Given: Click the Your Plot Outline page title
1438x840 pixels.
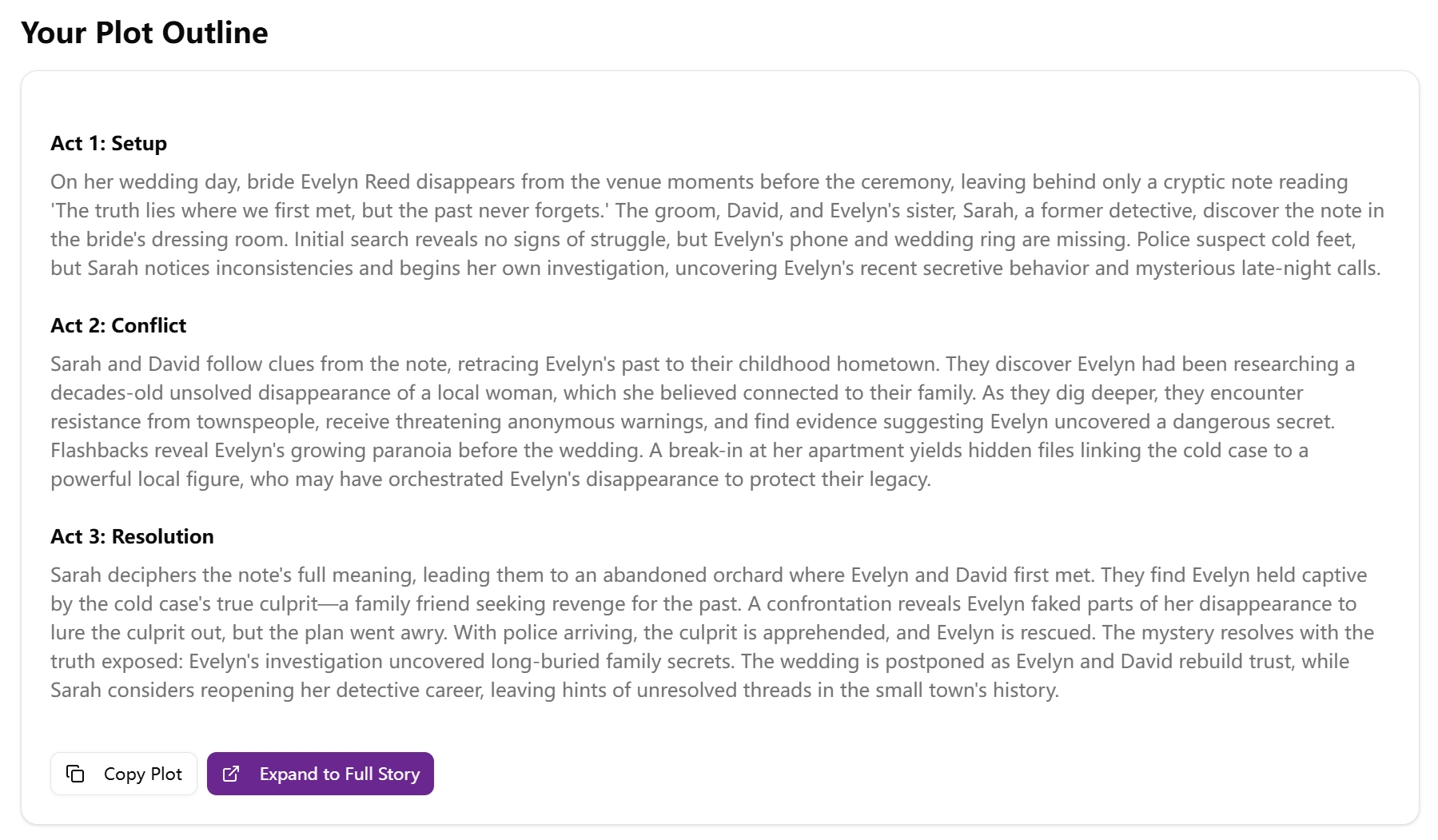Looking at the screenshot, I should (x=145, y=33).
